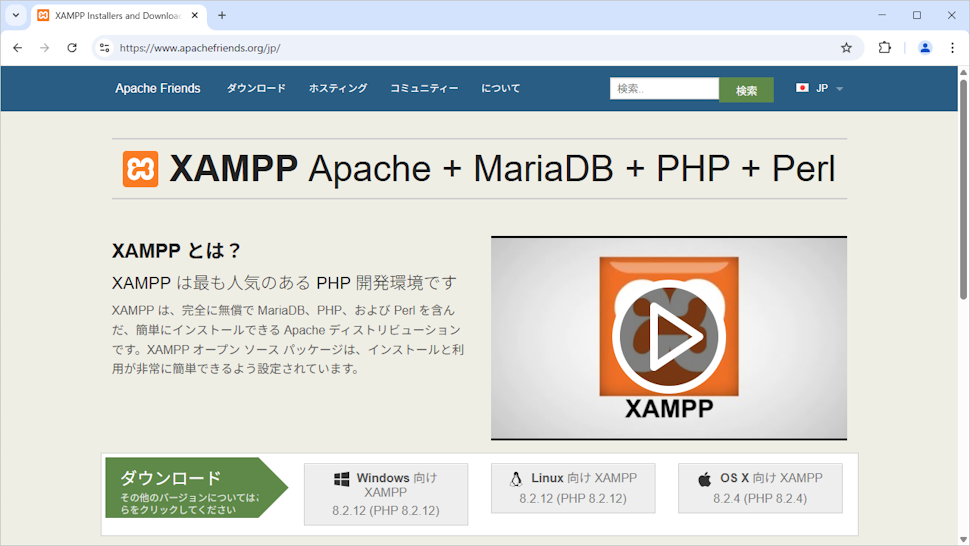Click the XAMPP とは？ heading
970x546 pixels.
[x=176, y=250]
